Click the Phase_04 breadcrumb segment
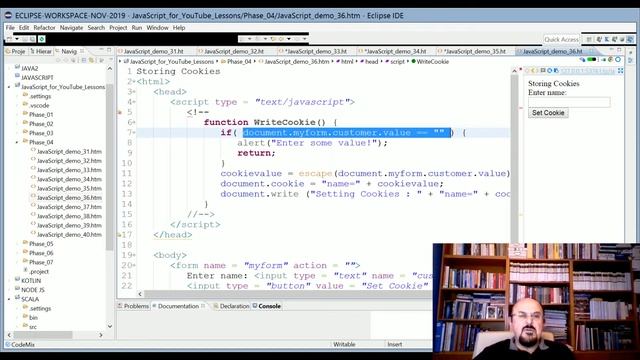The width and height of the screenshot is (640, 360). click(x=239, y=62)
